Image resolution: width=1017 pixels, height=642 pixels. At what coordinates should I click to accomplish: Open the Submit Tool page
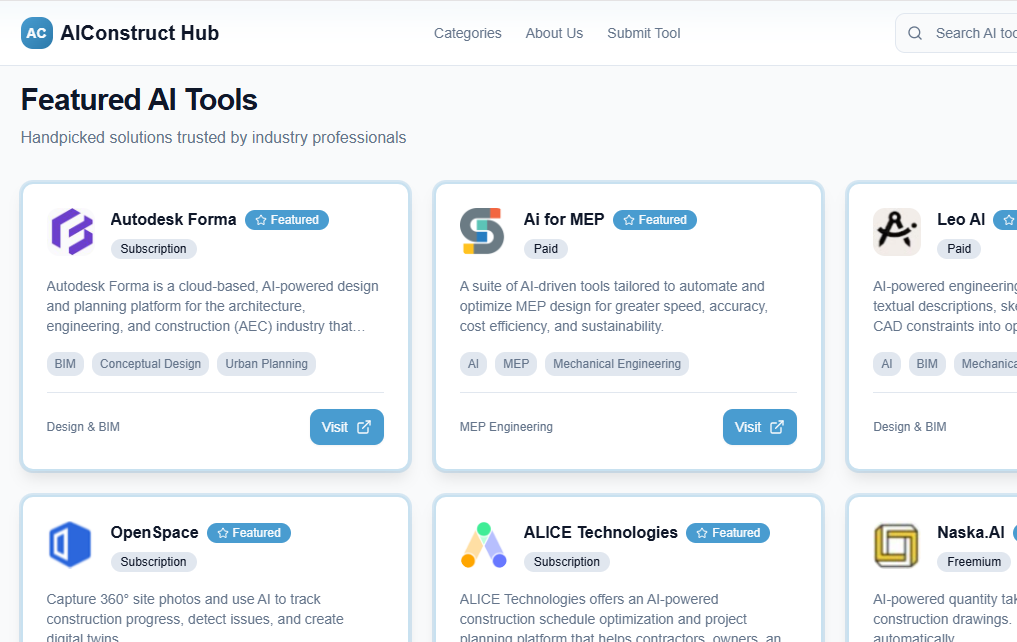pos(643,33)
